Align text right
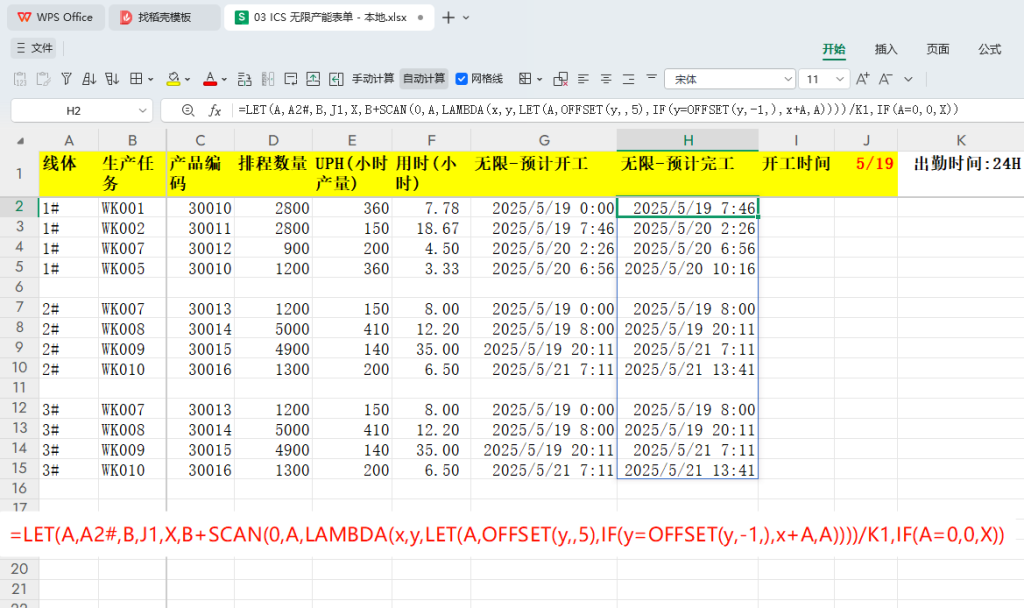Screen dimensions: 1024x608 pos(628,79)
